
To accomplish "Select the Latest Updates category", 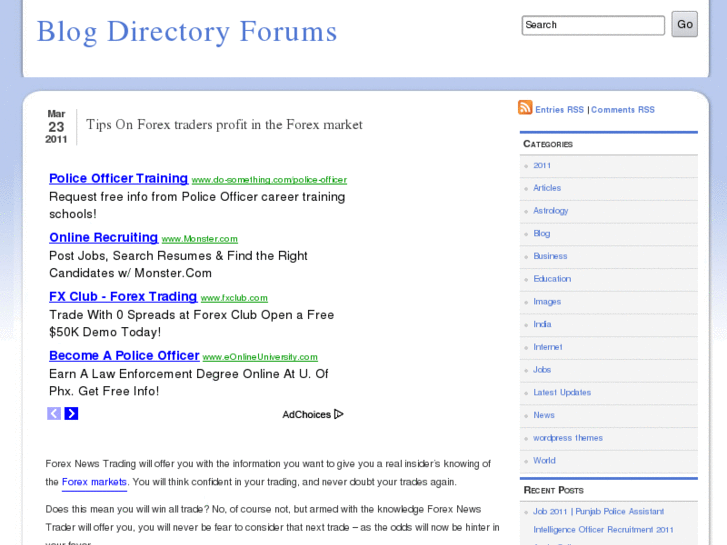I will click(562, 392).
